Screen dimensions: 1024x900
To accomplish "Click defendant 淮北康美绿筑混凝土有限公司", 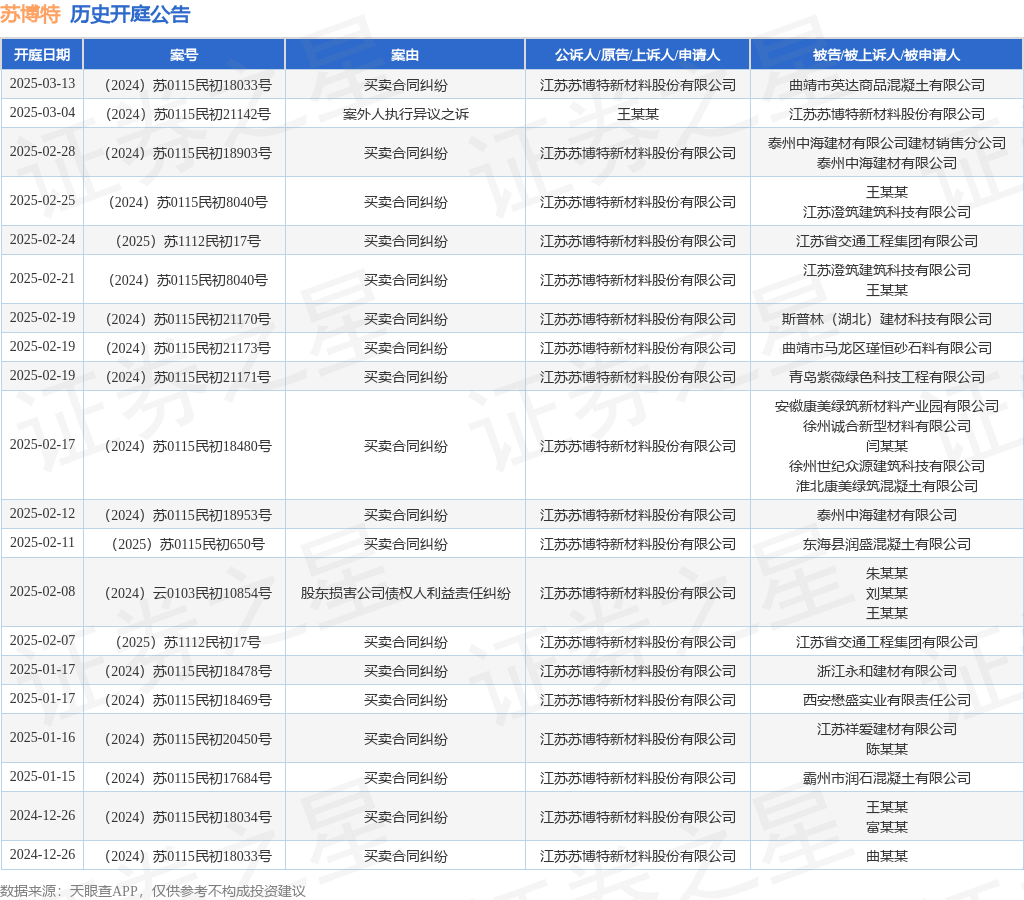I will [887, 486].
